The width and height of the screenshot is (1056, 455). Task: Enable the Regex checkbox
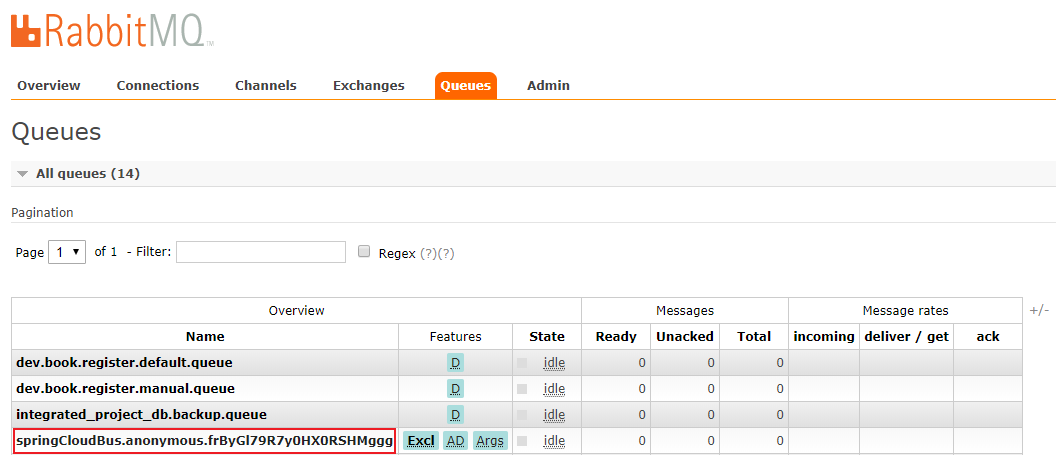pyautogui.click(x=364, y=252)
